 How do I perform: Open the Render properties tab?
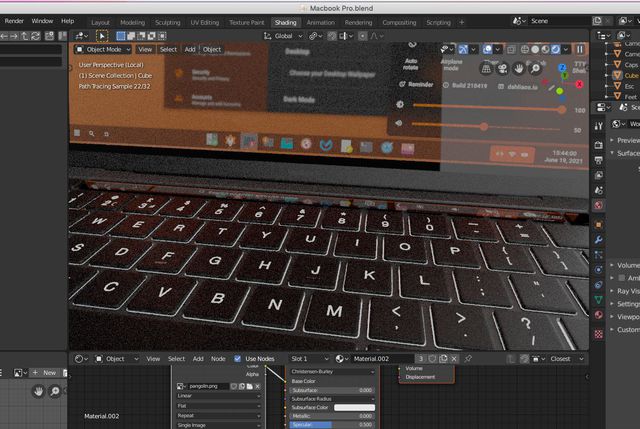pos(598,145)
